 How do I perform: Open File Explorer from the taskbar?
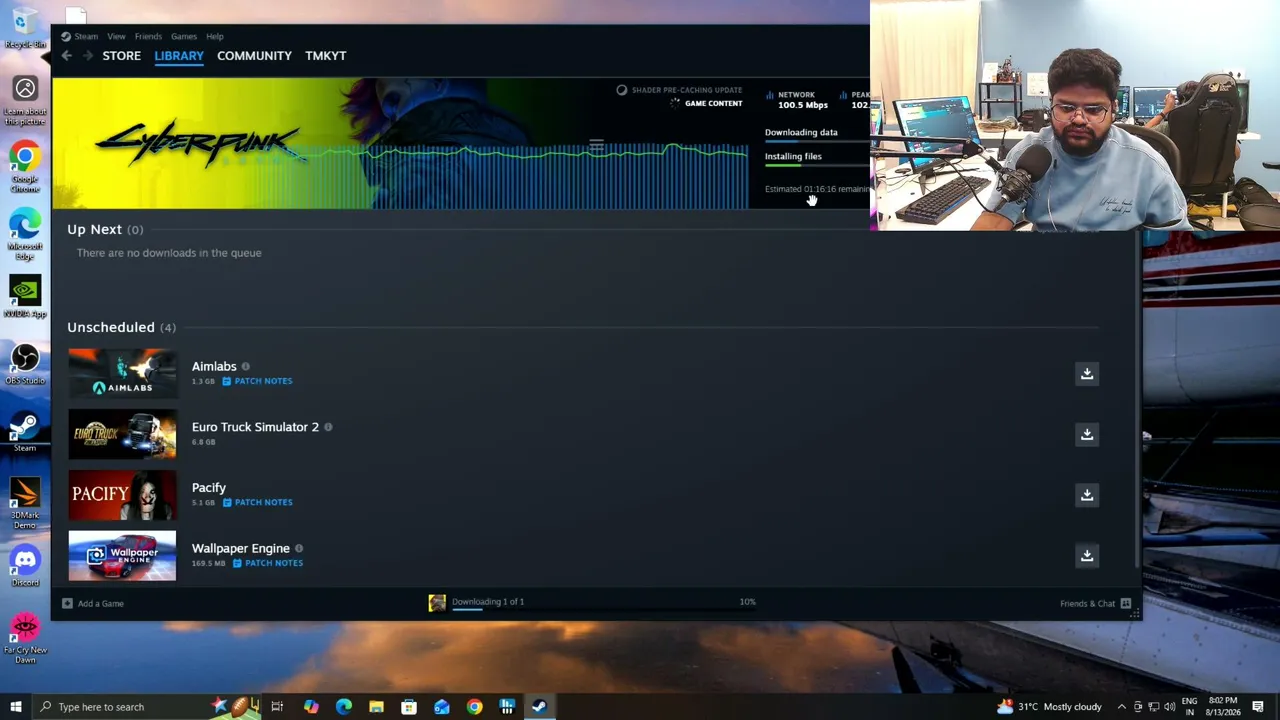click(x=376, y=707)
